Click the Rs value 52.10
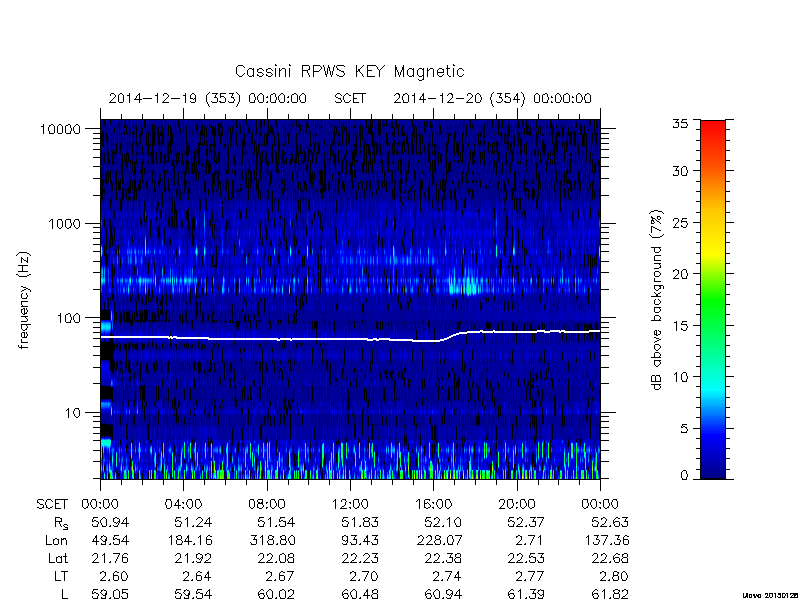800x600 pixels. click(443, 522)
